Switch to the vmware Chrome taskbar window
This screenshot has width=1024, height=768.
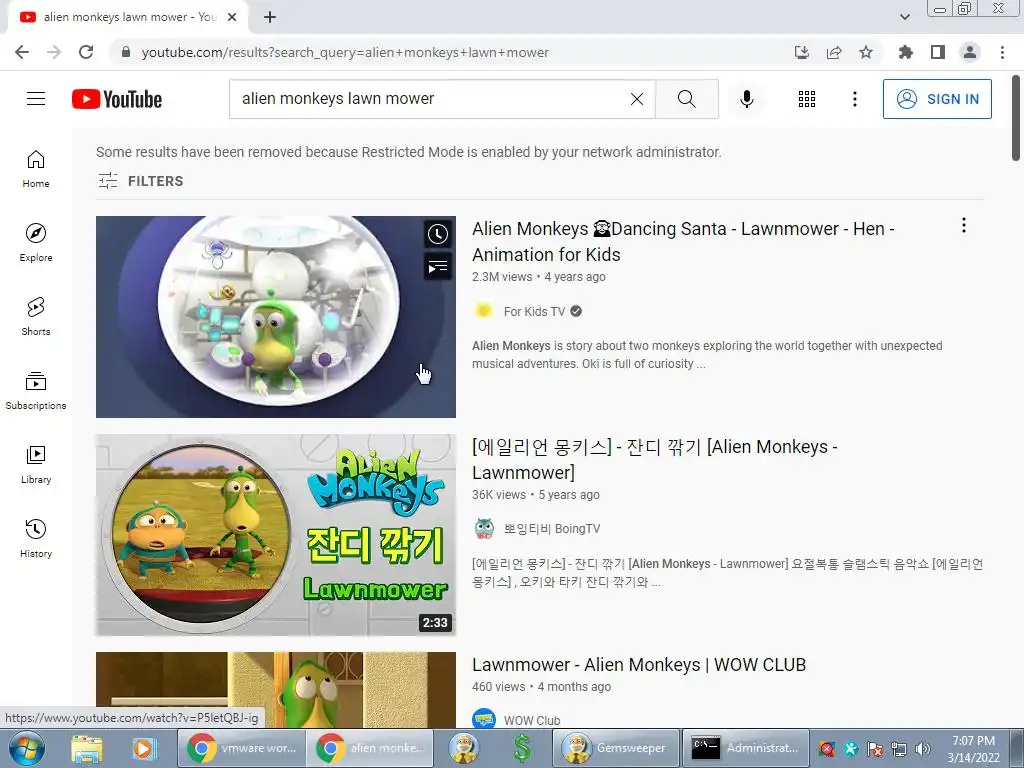pyautogui.click(x=241, y=748)
